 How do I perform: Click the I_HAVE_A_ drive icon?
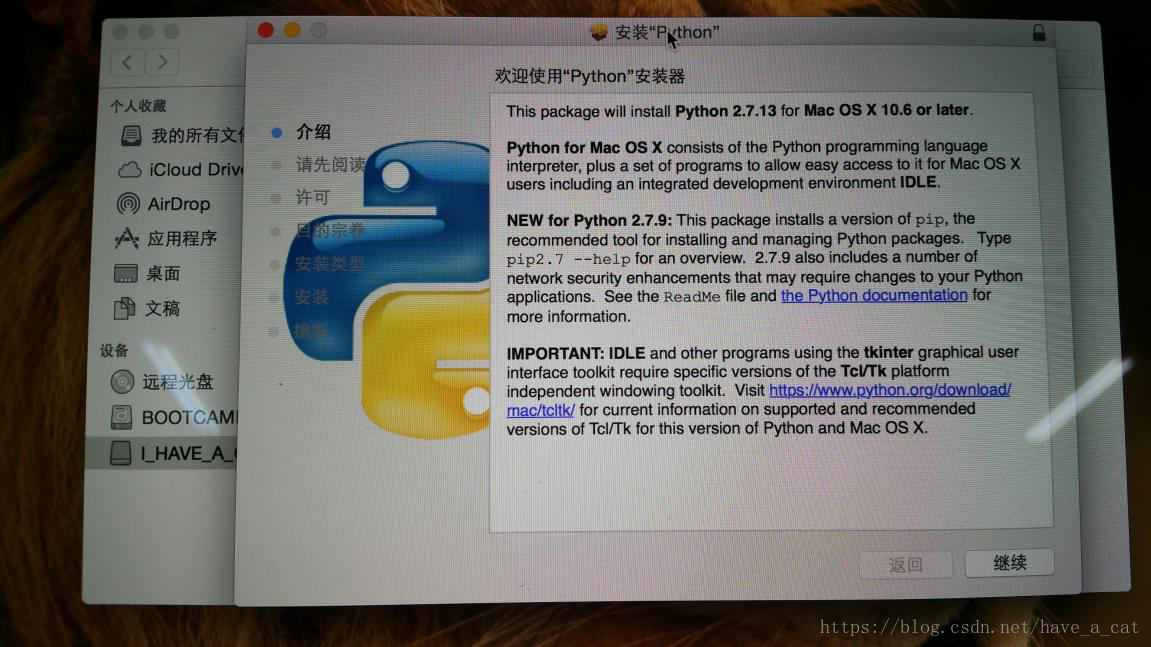coord(120,453)
